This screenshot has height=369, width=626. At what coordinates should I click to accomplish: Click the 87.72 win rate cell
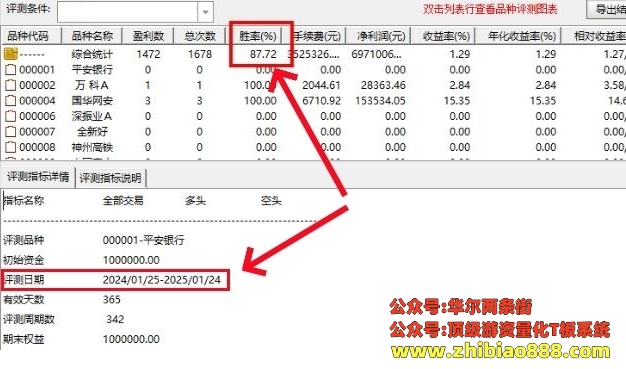click(x=263, y=54)
